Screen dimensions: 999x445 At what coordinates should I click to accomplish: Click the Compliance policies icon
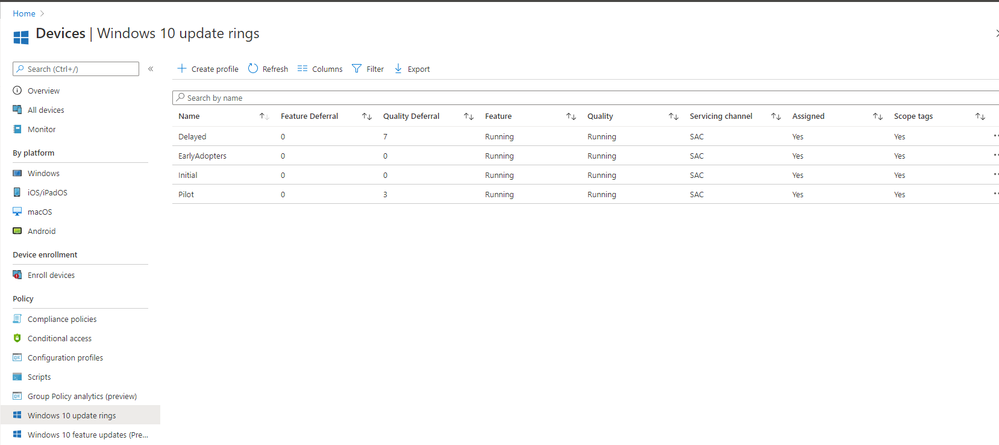click(18, 319)
